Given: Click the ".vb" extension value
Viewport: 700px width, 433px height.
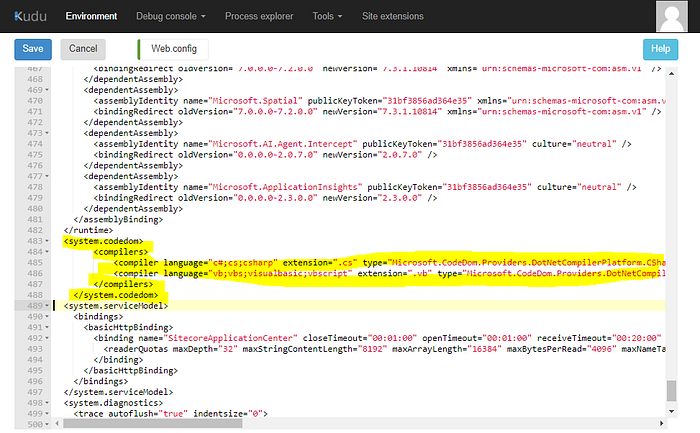Looking at the screenshot, I should (419, 273).
